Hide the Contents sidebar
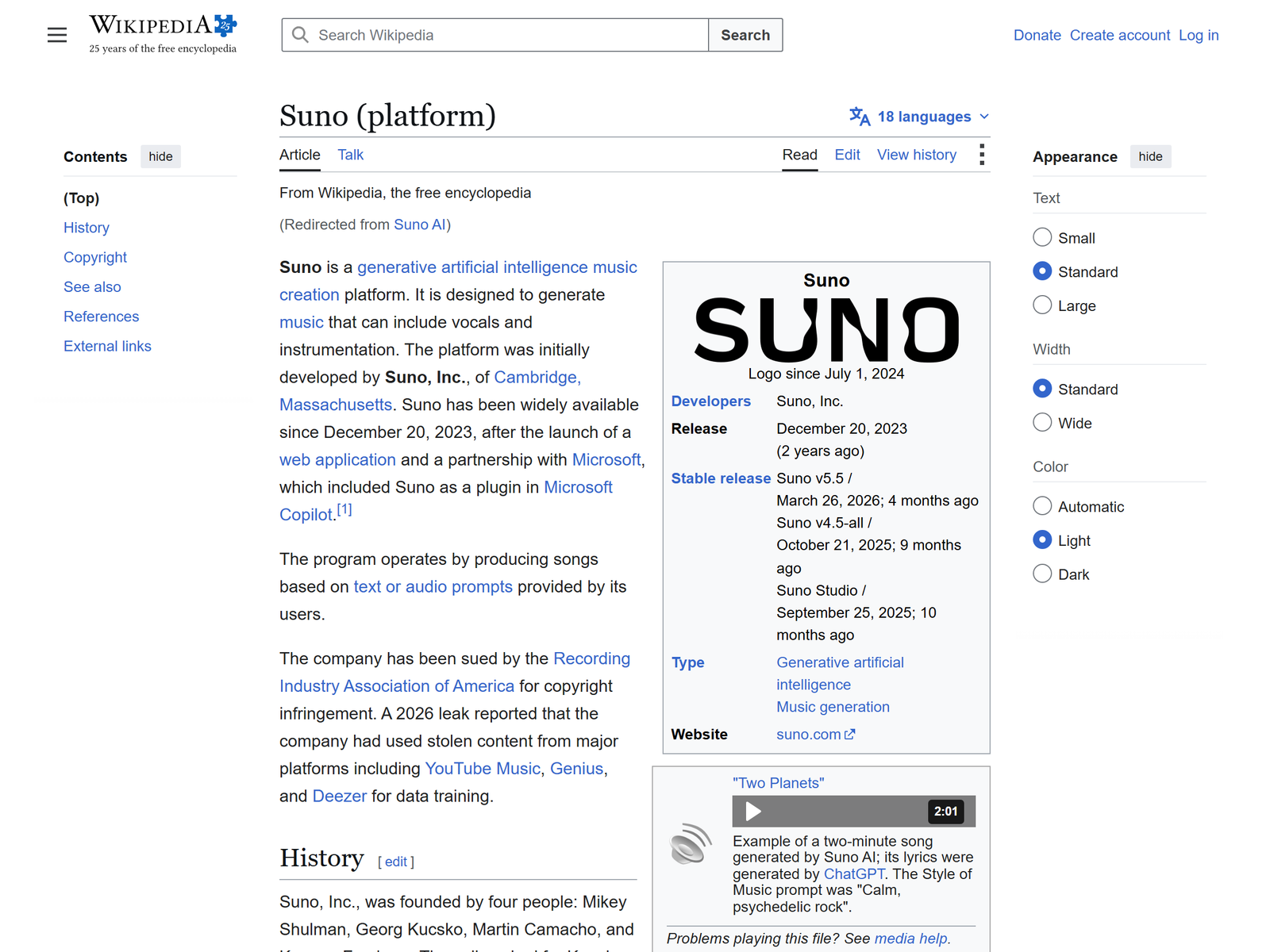Screen dimensions: 1270x952 coord(160,156)
